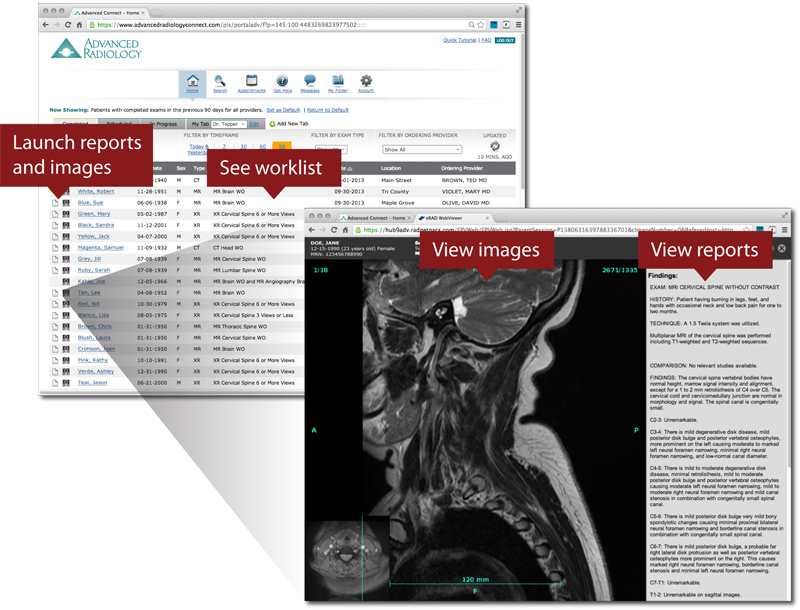This screenshot has width=800, height=610.
Task: Click 'CT Head WO' exam cell
Action: pos(228,248)
